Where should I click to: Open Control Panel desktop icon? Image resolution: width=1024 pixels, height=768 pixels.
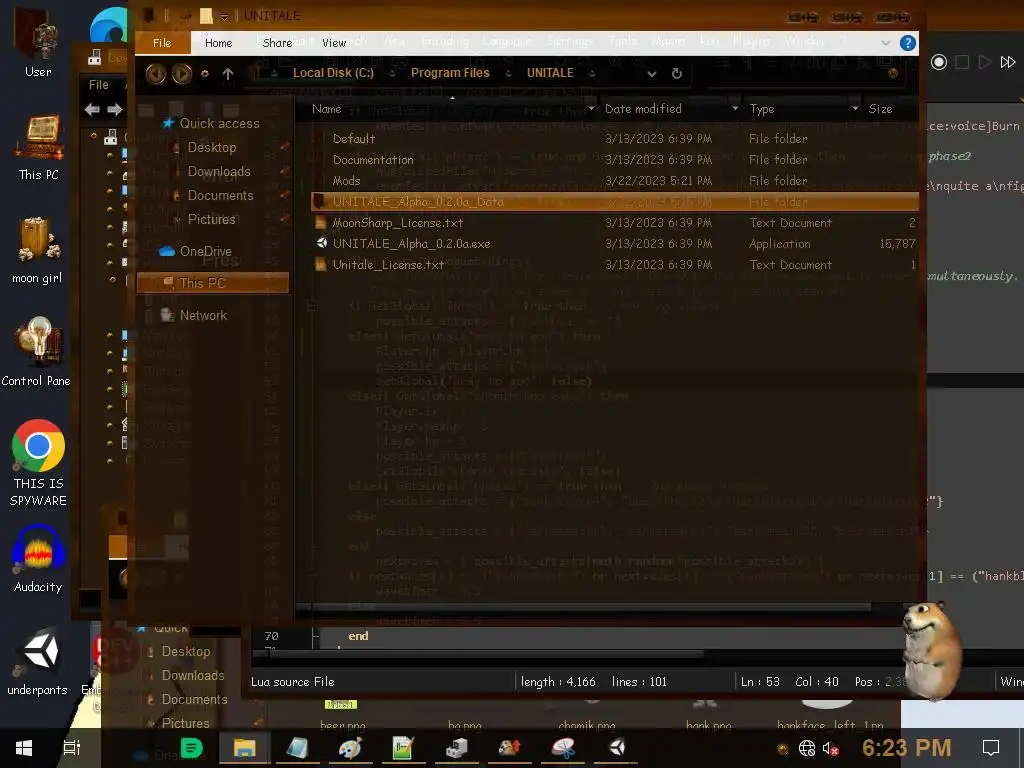coord(37,352)
